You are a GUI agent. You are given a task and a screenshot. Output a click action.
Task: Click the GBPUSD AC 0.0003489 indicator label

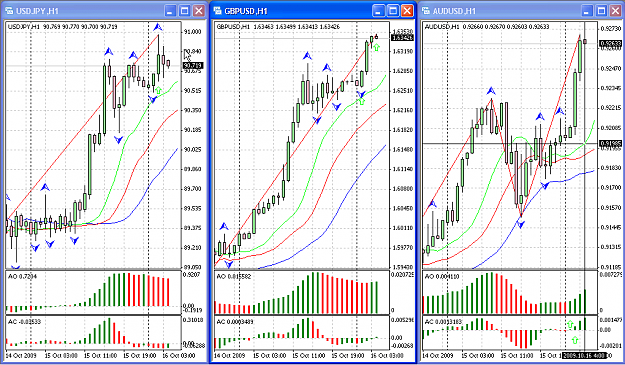pyautogui.click(x=236, y=322)
